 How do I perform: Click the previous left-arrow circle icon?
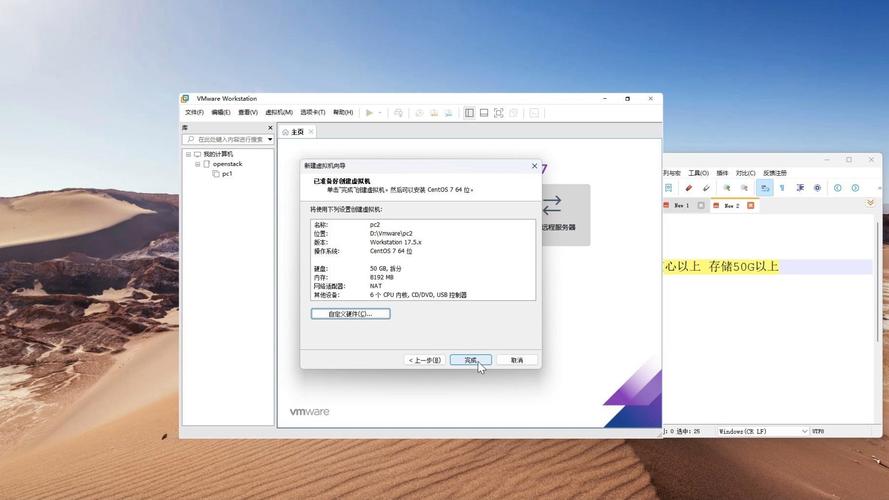point(837,188)
